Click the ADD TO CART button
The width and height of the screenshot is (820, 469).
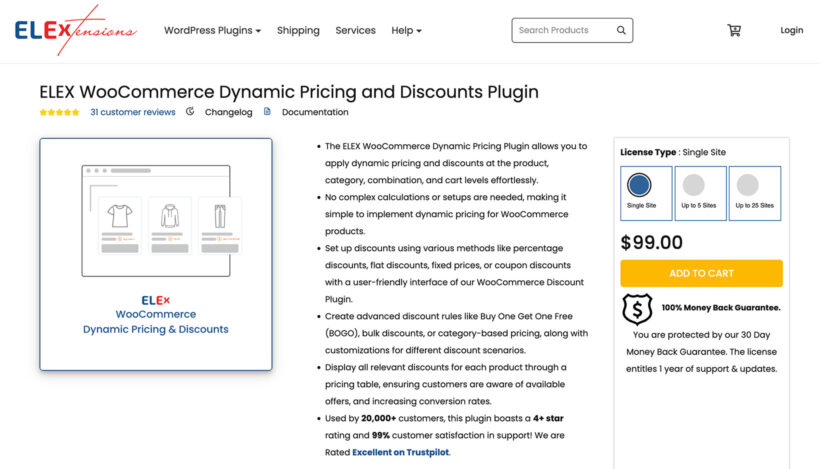[x=701, y=273]
